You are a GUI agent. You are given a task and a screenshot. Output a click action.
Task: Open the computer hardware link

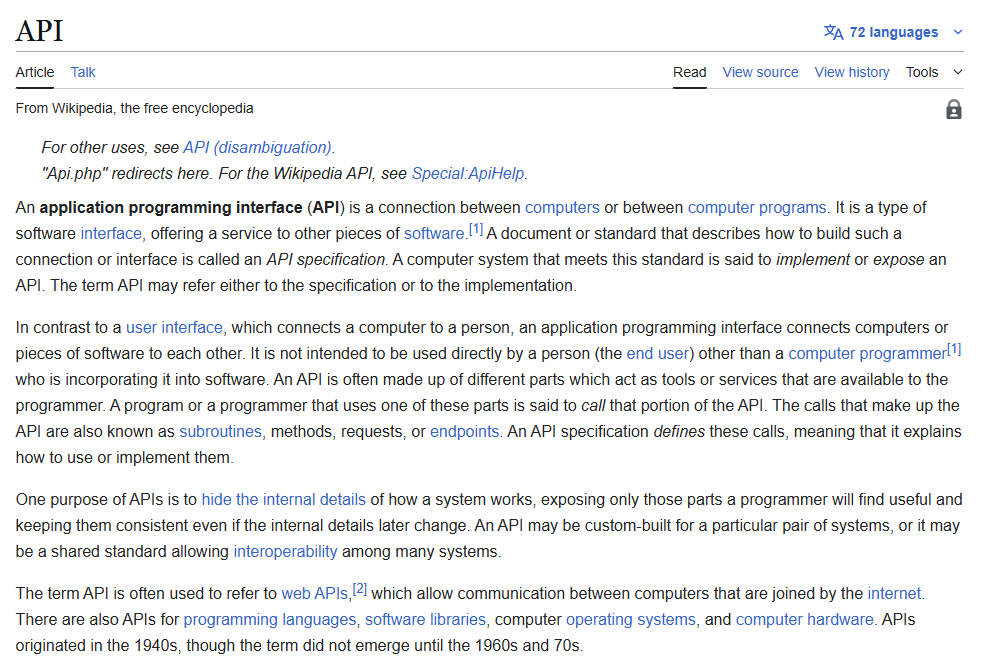tap(805, 619)
